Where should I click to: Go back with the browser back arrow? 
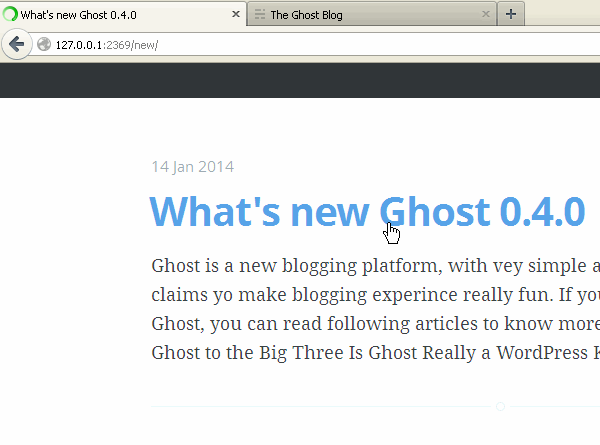click(x=16, y=44)
